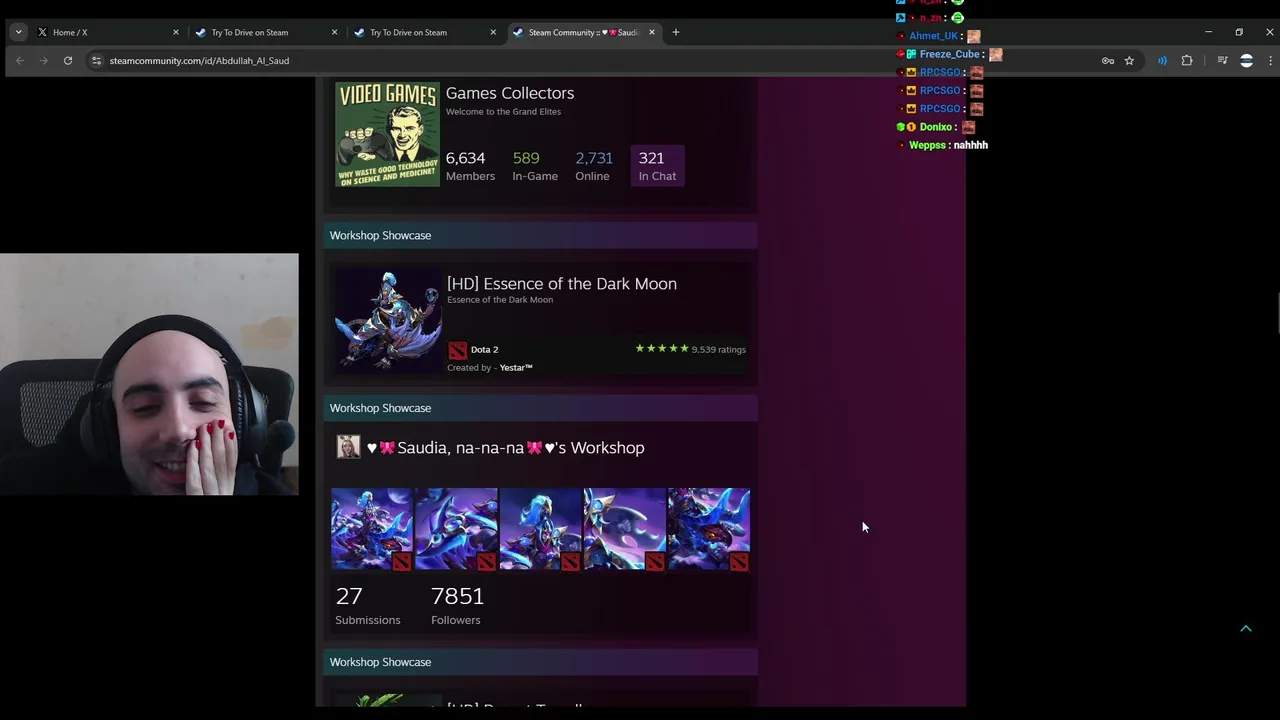Open the Extensions puzzle icon

tap(1187, 61)
